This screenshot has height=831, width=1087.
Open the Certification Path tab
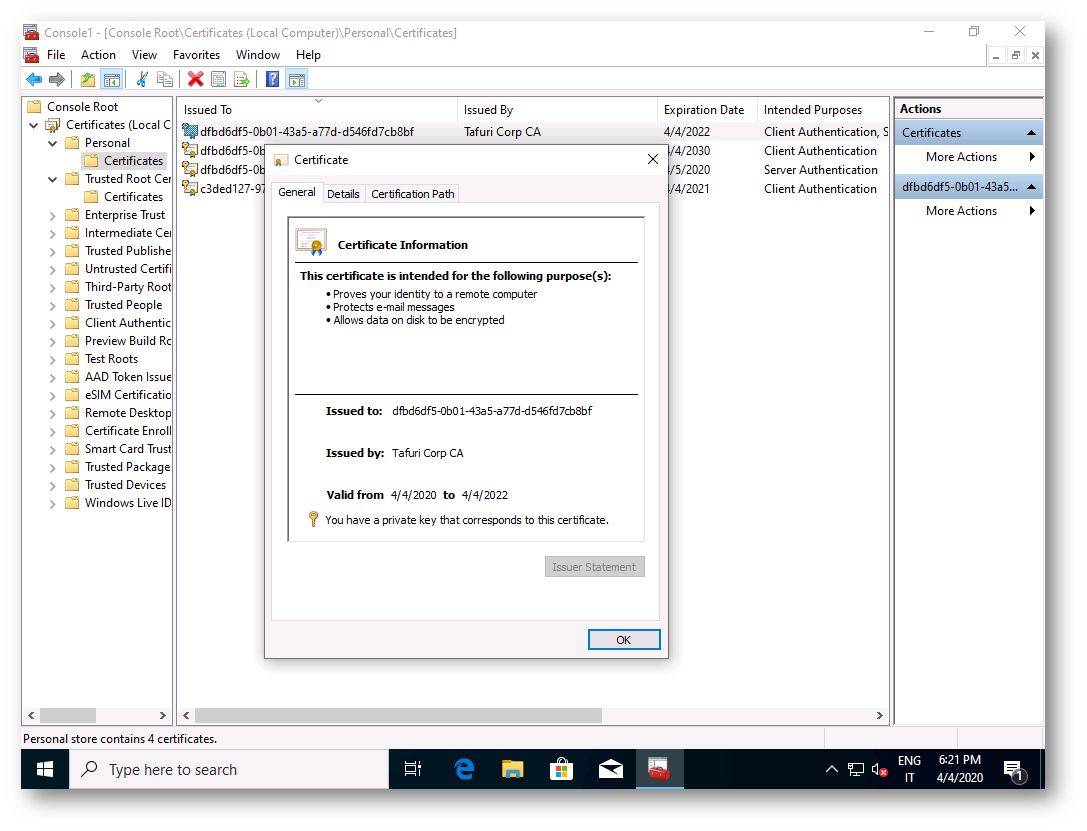coord(413,194)
